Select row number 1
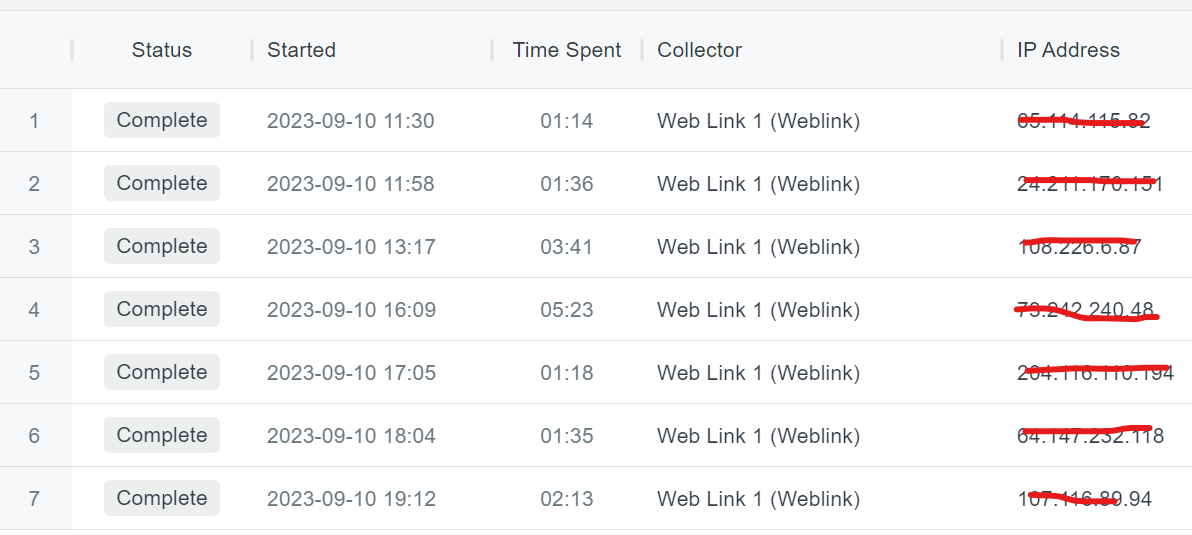This screenshot has width=1192, height=535. 34,121
